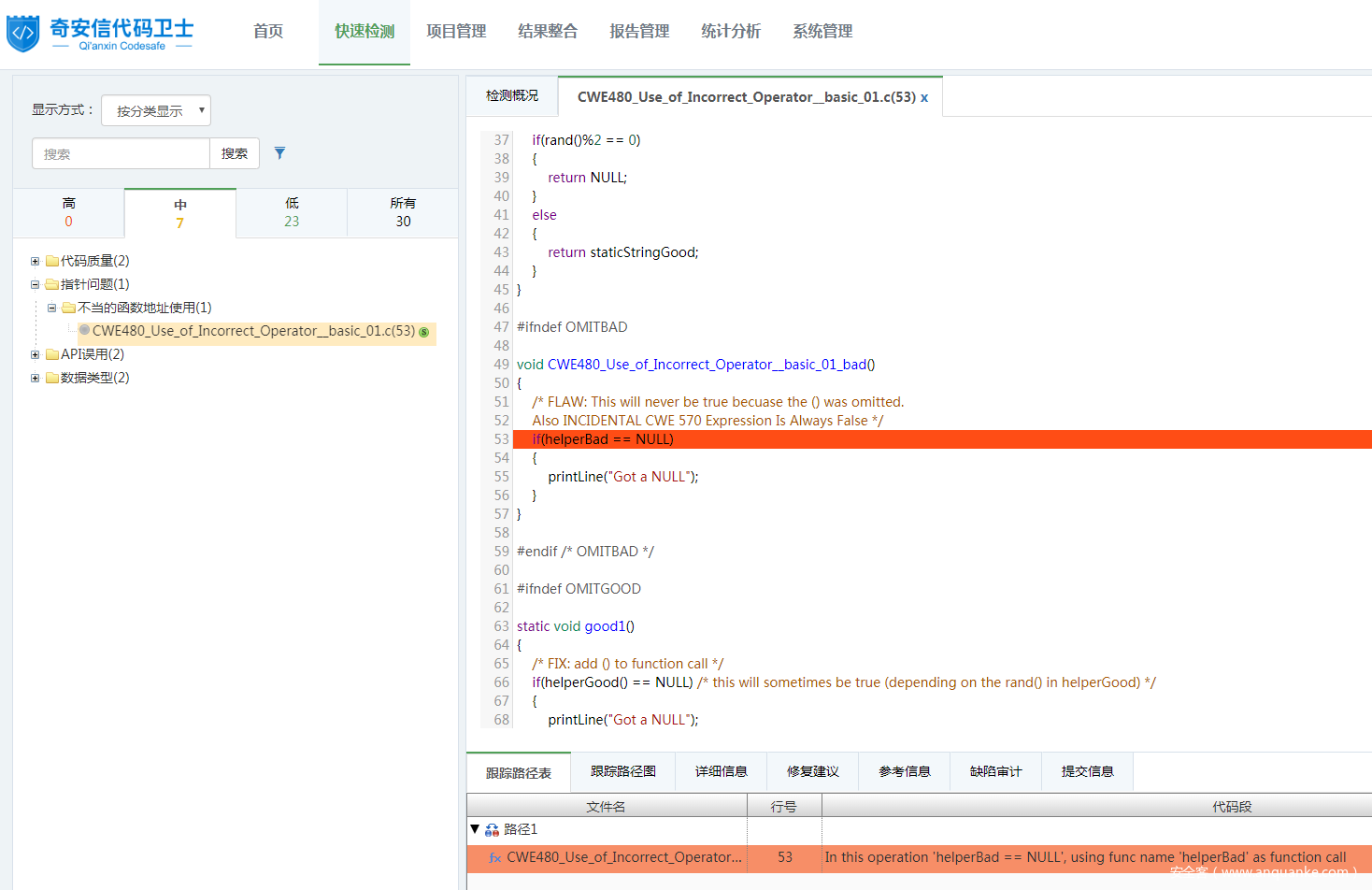
Task: Click the 路径1 row label
Action: coord(521,829)
